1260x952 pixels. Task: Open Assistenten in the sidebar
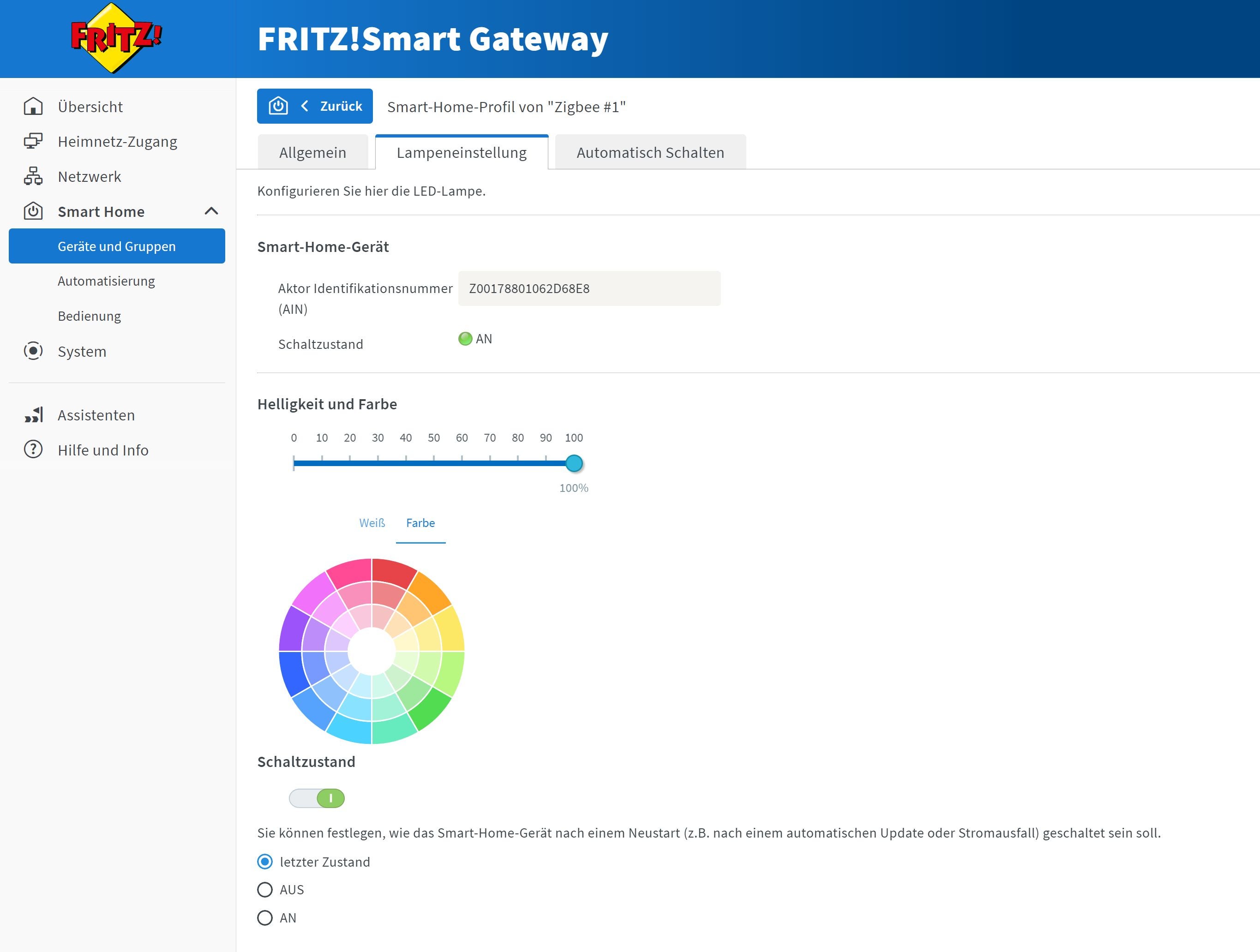[96, 415]
